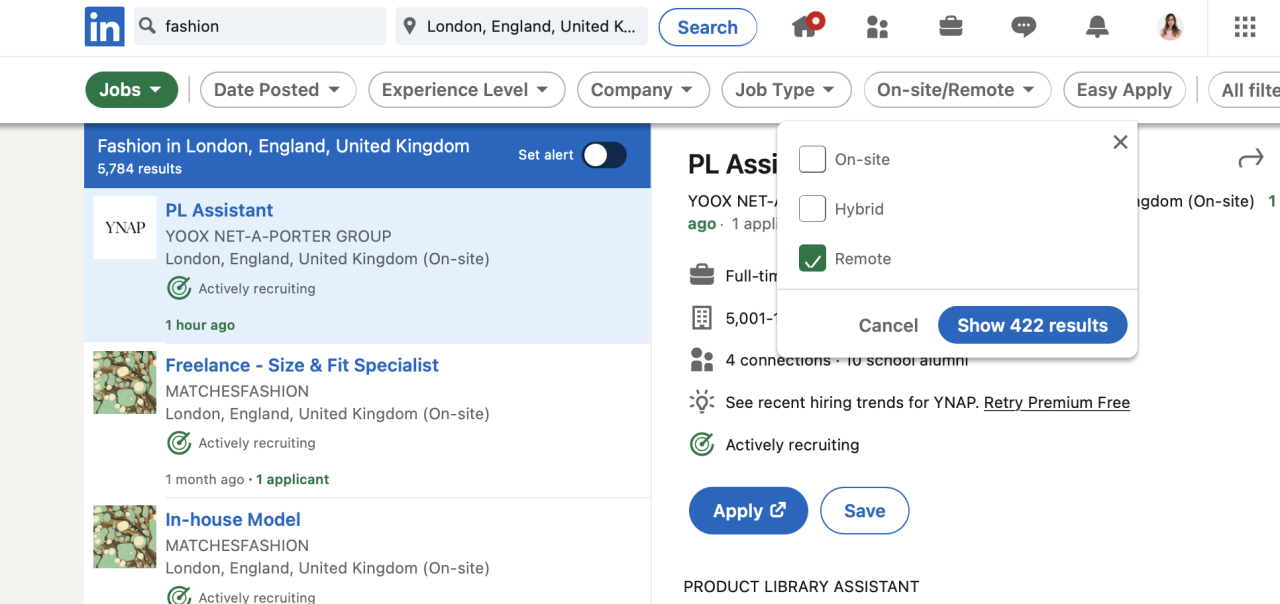Open the Messaging speech bubble icon

(1024, 27)
